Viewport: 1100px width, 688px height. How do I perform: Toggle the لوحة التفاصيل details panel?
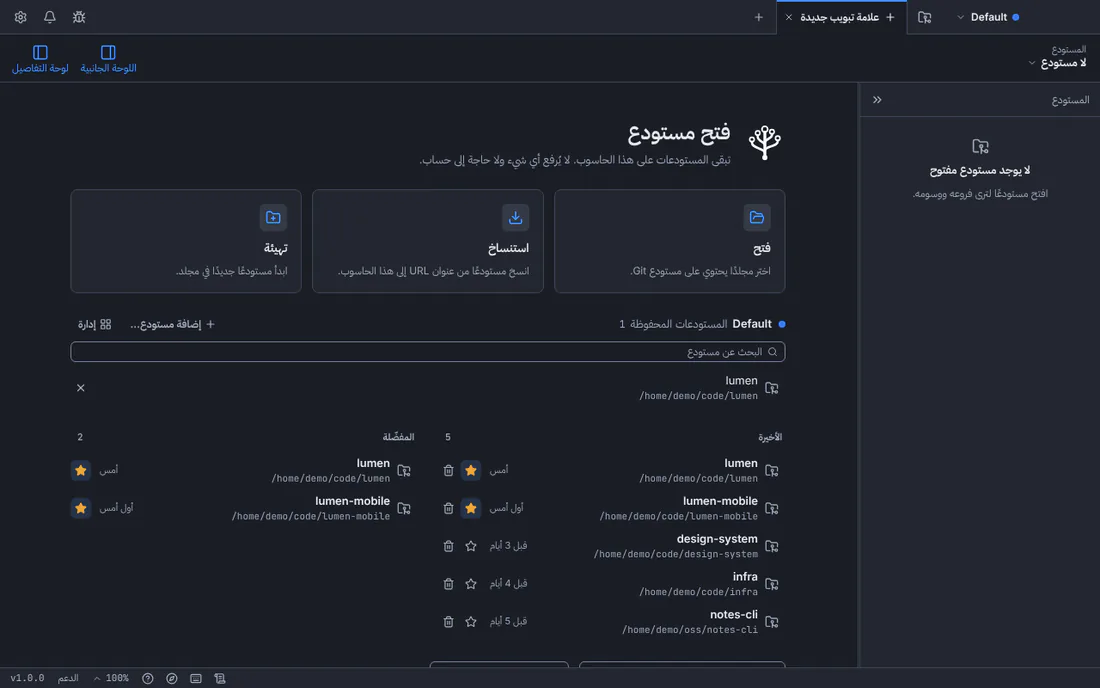tap(40, 59)
